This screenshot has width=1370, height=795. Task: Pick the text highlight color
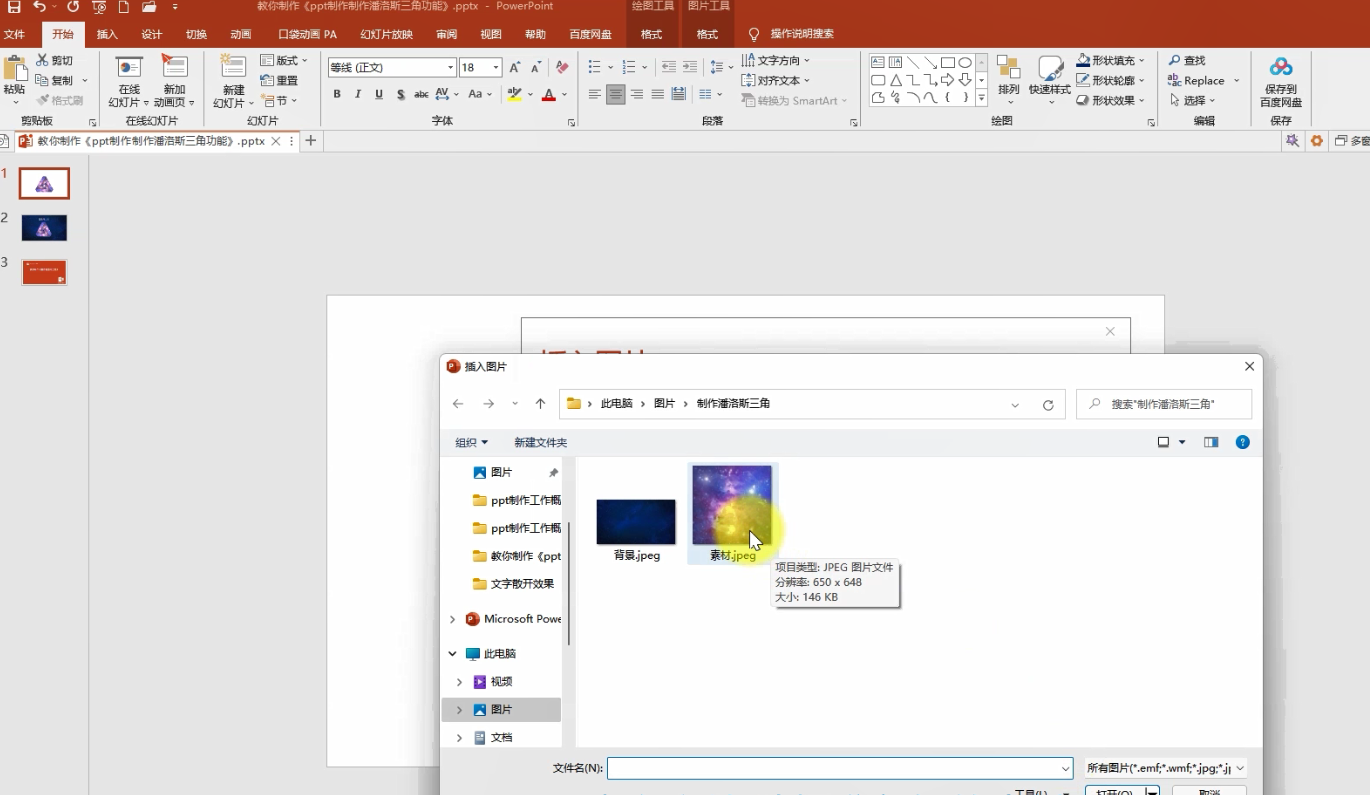pos(514,95)
